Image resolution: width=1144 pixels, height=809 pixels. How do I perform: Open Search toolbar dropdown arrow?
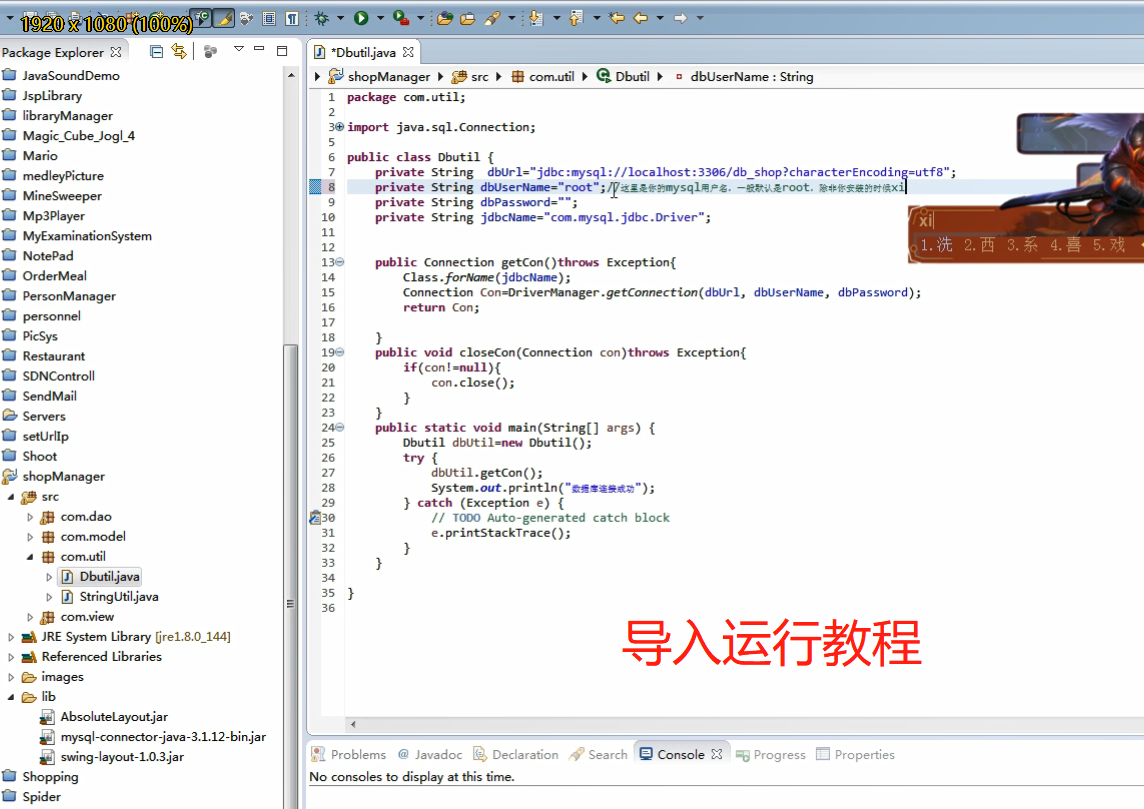click(x=511, y=18)
